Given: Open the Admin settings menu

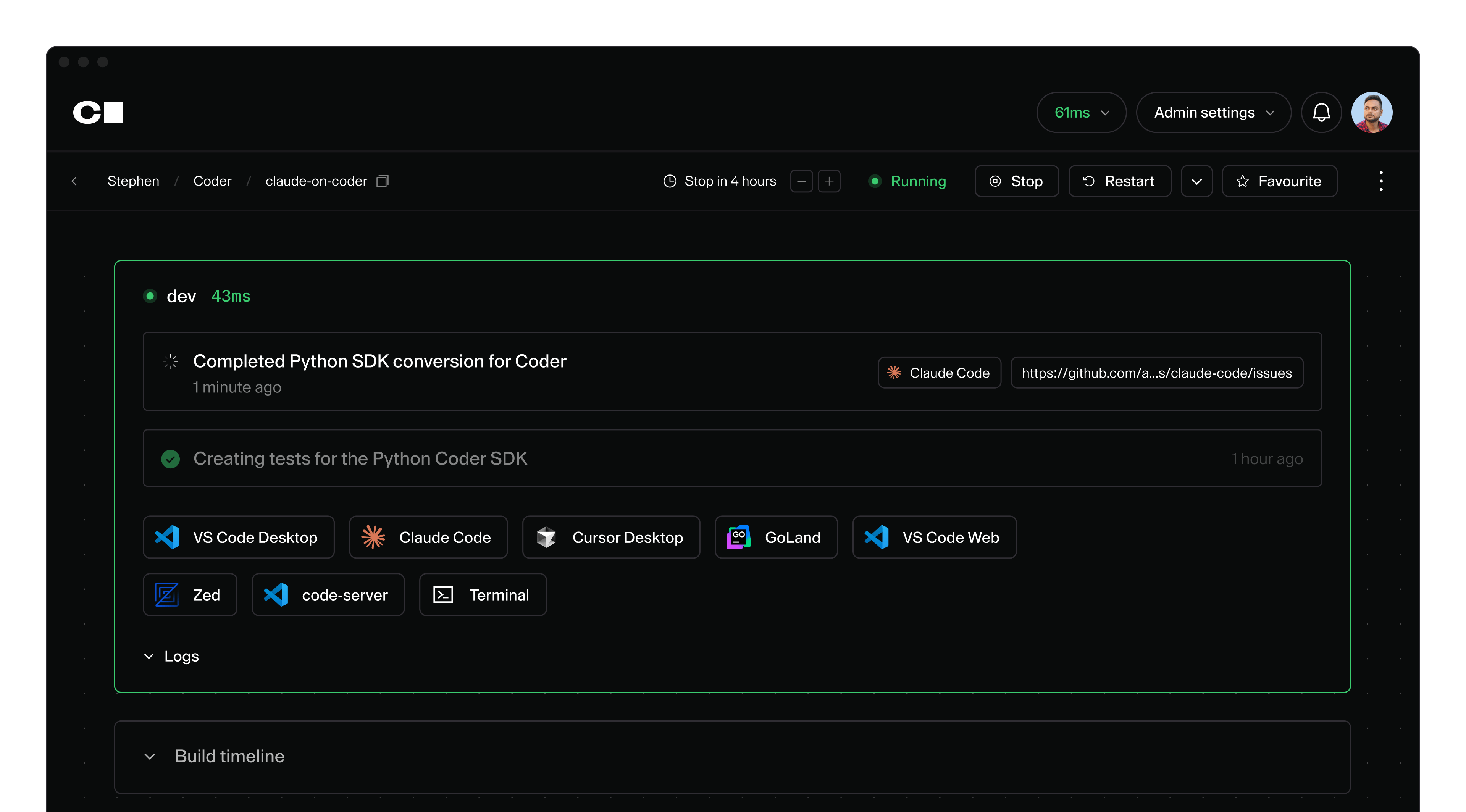Looking at the screenshot, I should click(1213, 112).
